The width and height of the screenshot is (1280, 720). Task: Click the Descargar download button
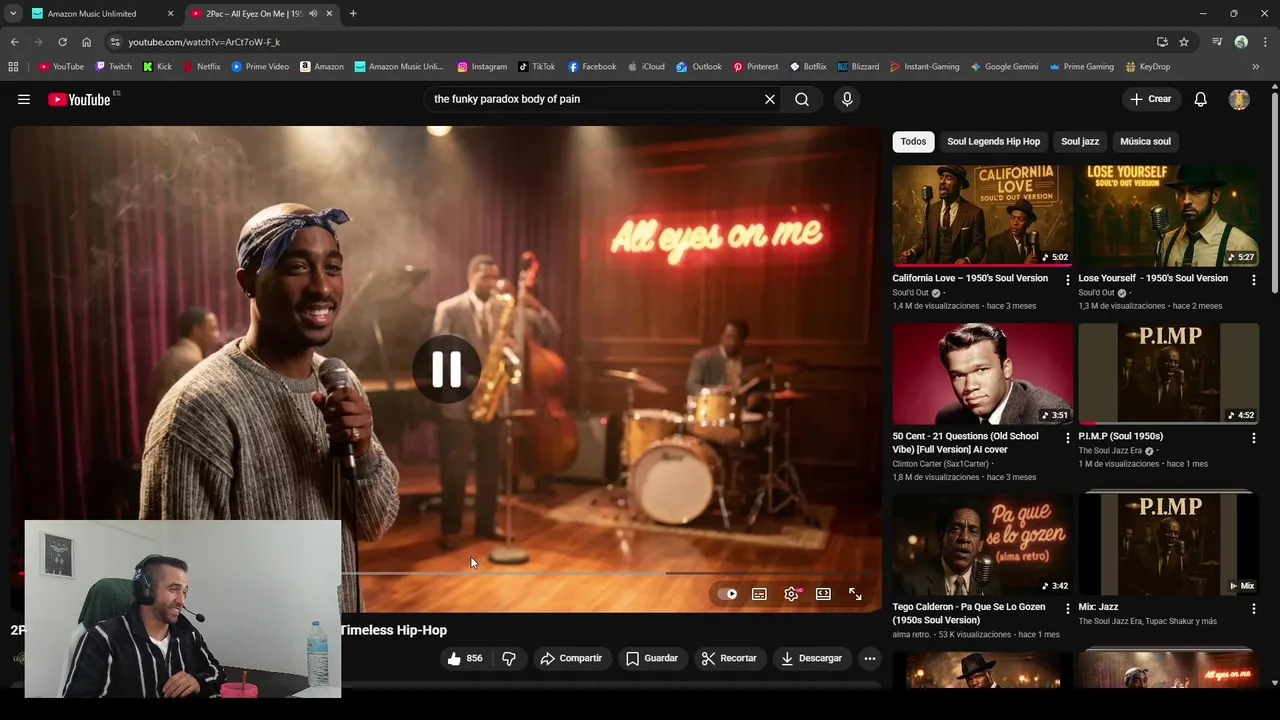[811, 658]
